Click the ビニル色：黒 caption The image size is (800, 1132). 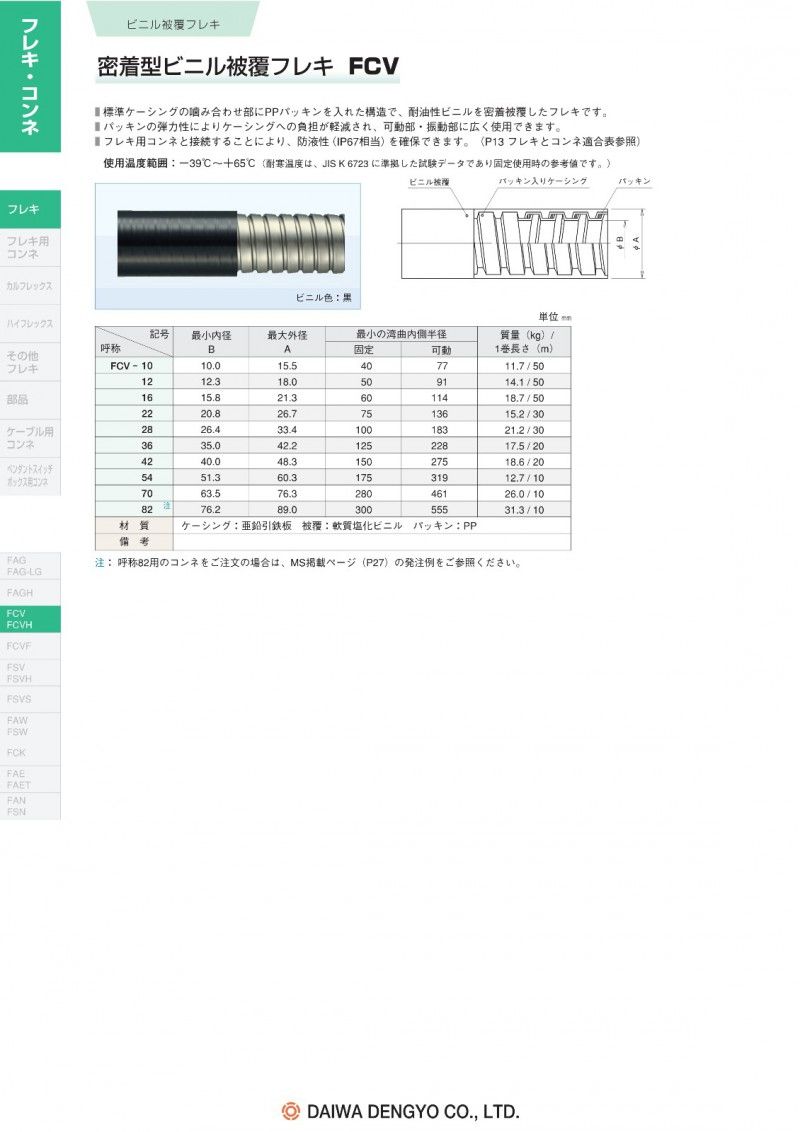[x=323, y=297]
